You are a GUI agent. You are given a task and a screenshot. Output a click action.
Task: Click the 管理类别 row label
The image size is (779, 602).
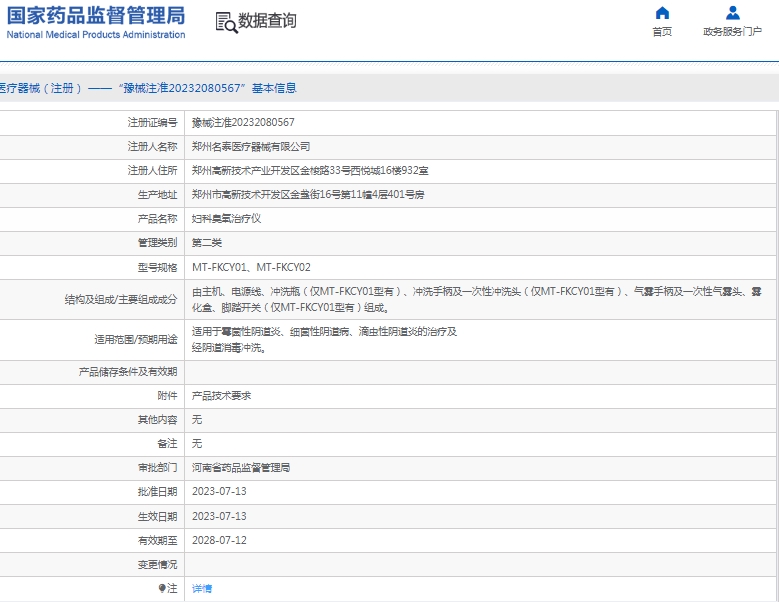pyautogui.click(x=157, y=243)
